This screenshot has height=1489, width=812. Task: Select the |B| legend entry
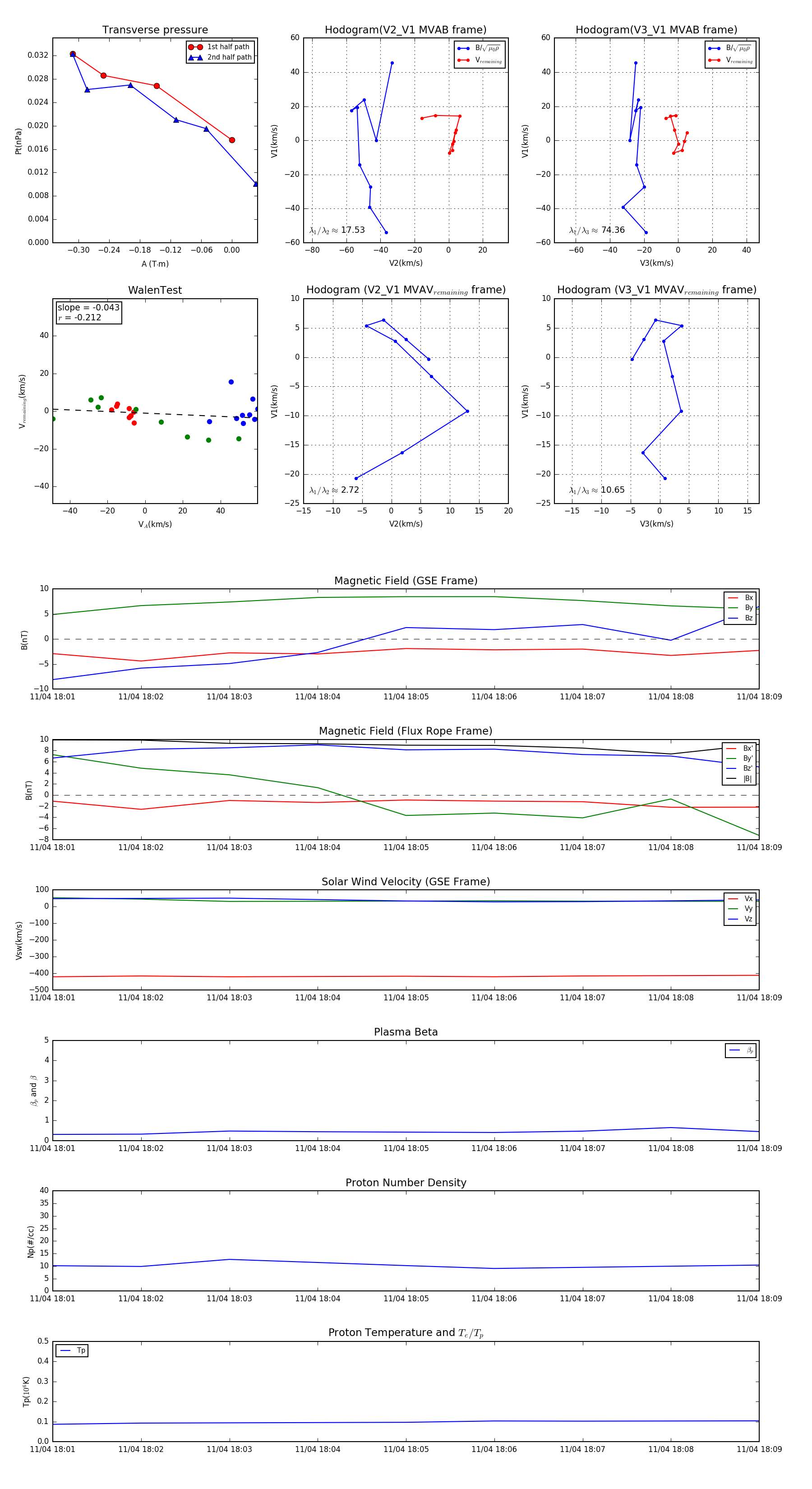click(739, 779)
